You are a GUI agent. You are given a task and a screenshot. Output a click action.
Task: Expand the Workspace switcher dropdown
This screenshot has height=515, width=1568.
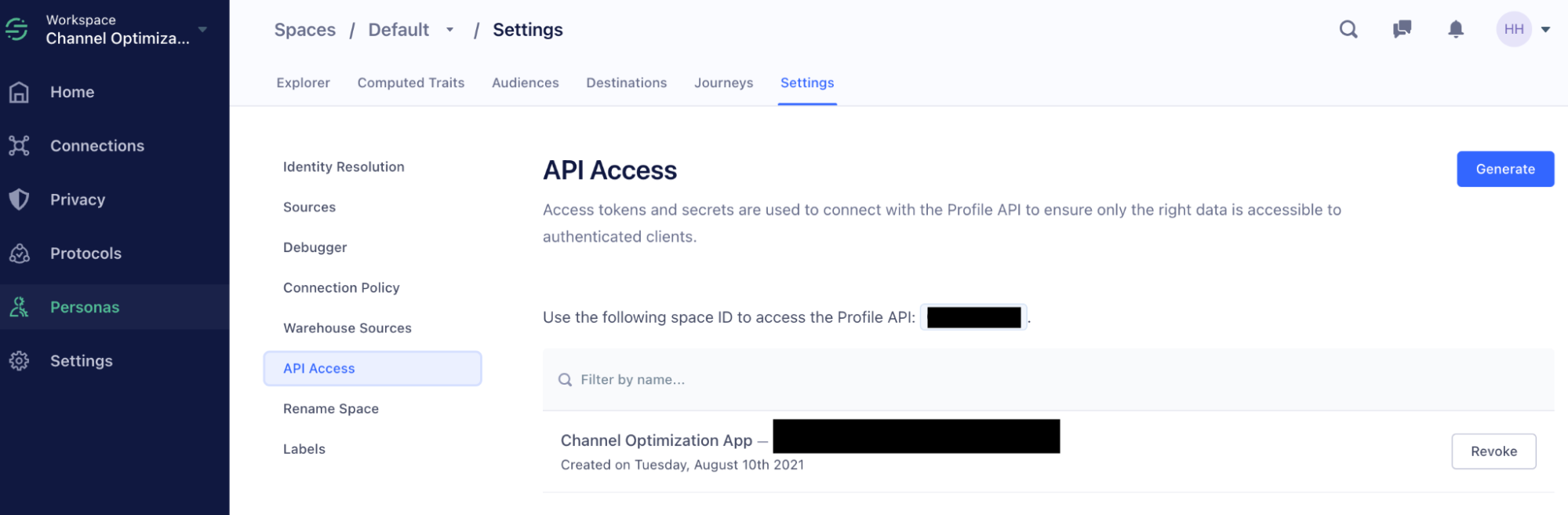pyautogui.click(x=202, y=30)
